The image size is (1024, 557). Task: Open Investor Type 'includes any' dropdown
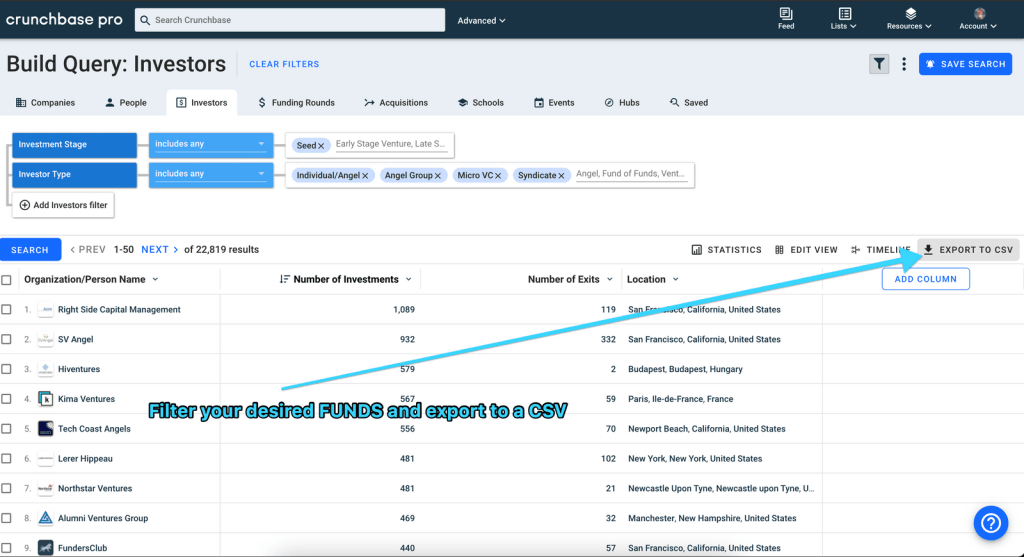(210, 174)
